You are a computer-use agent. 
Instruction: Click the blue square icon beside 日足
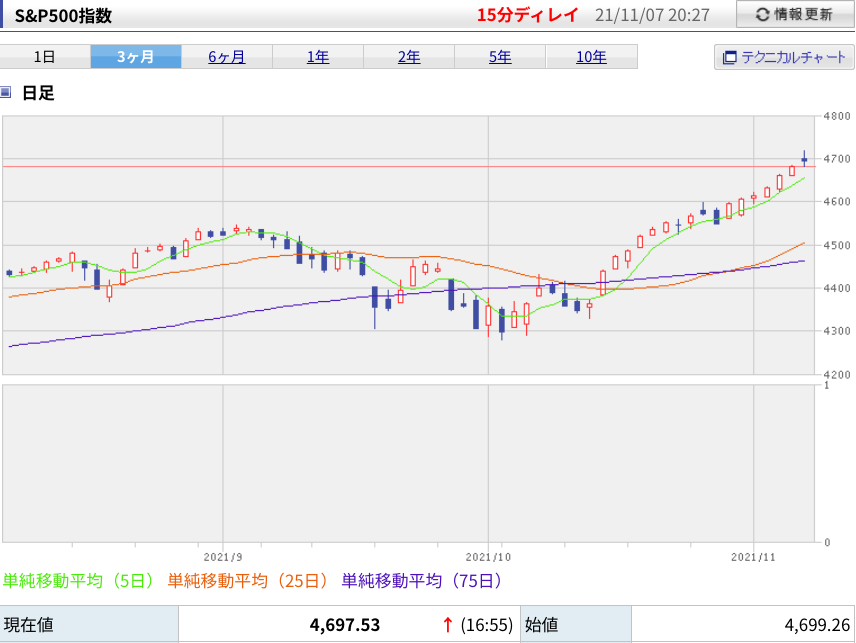tap(5, 92)
